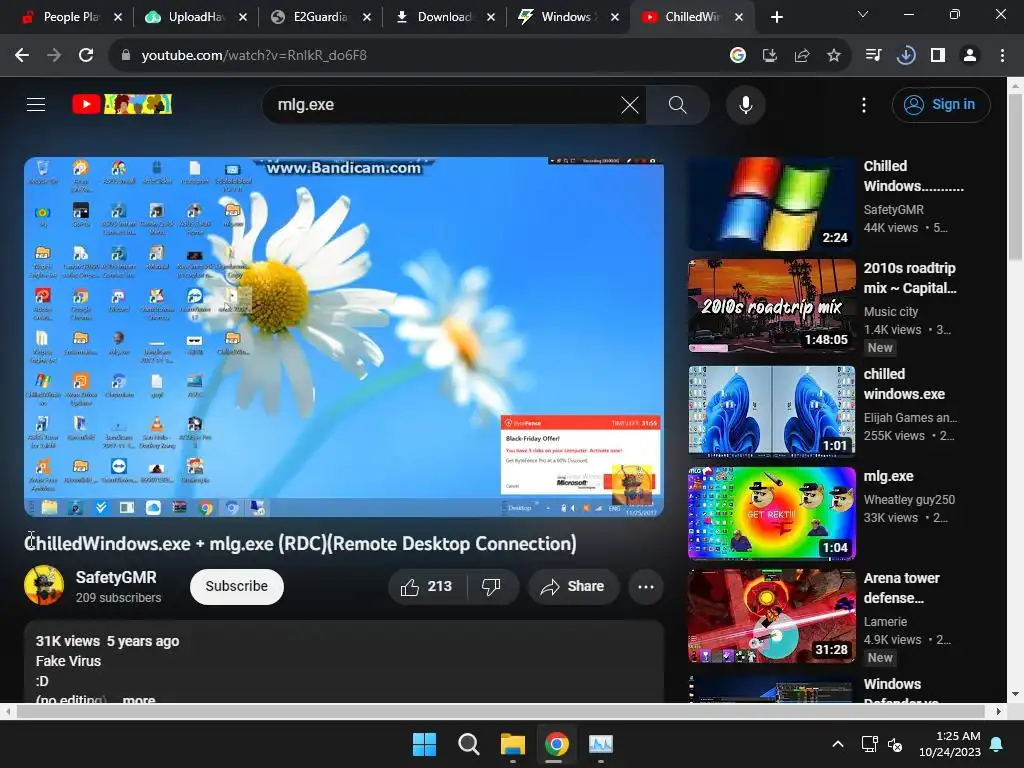This screenshot has height=768, width=1024.
Task: Click the Chrome taskbar icon
Action: coord(556,744)
